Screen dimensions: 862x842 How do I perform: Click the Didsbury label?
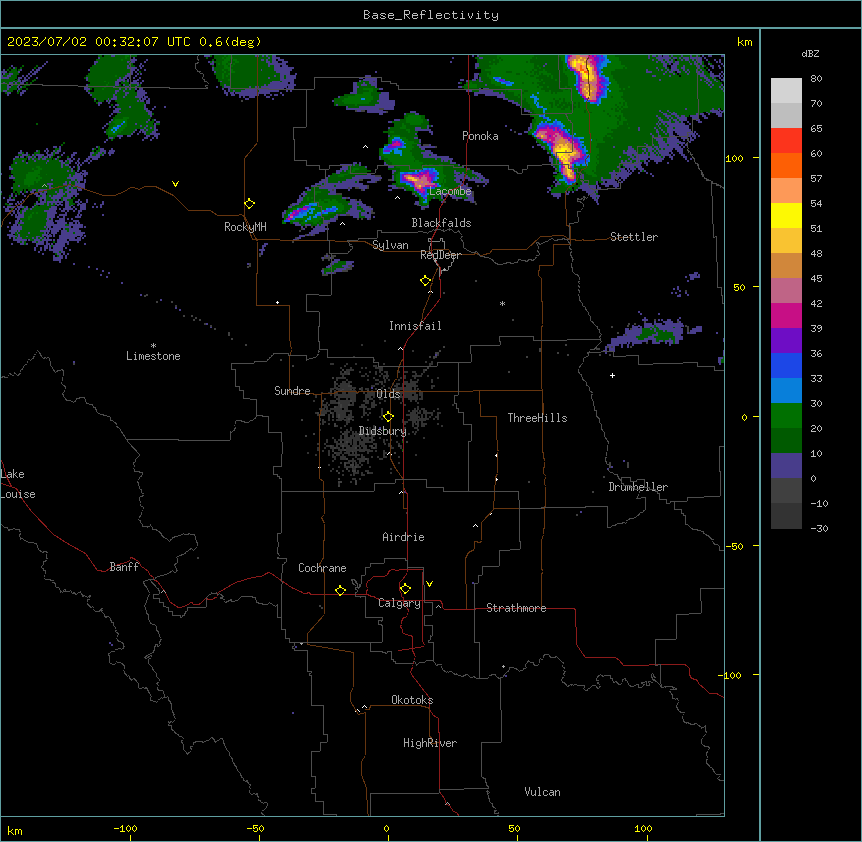pos(383,431)
